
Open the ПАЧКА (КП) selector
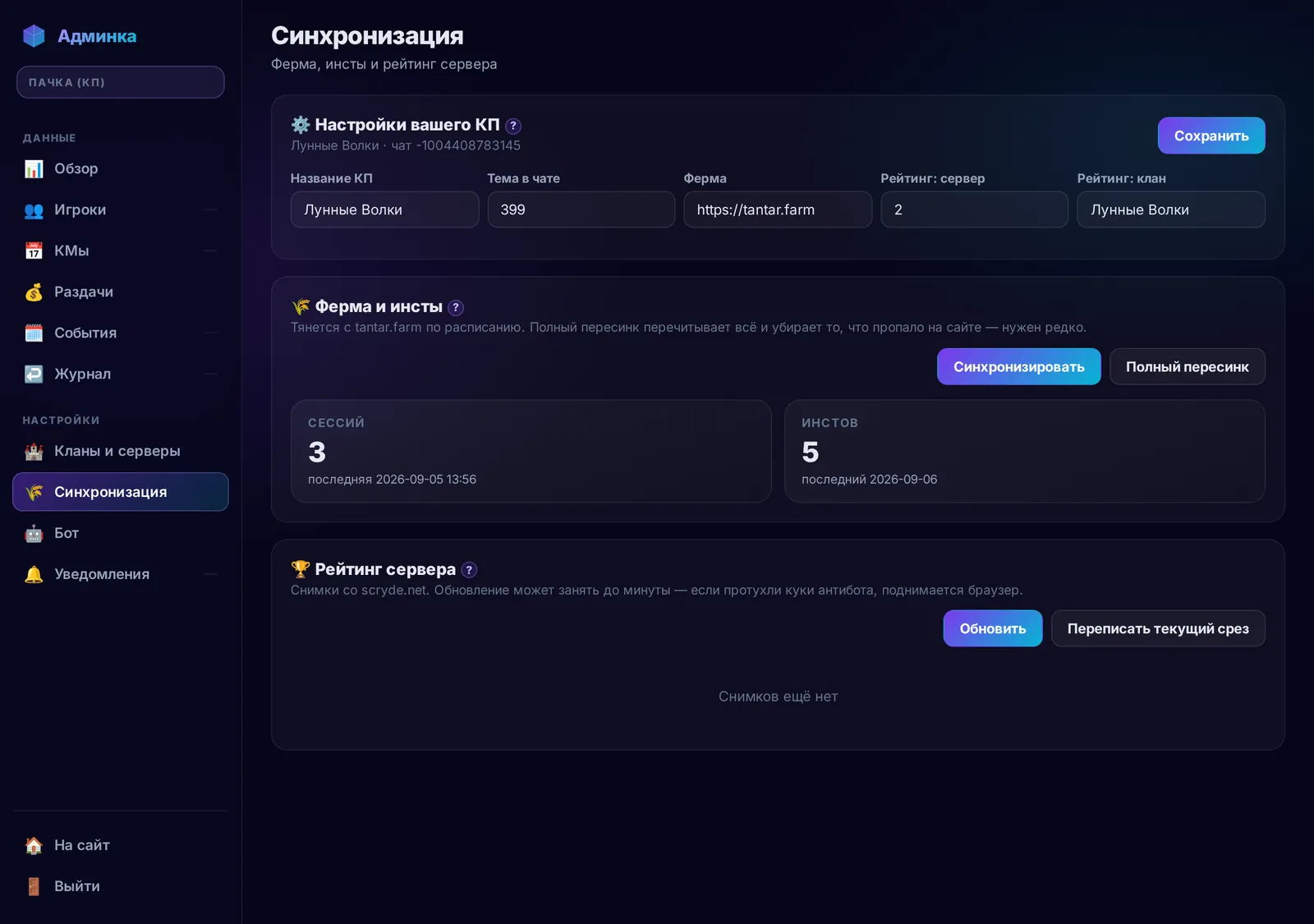(x=121, y=82)
